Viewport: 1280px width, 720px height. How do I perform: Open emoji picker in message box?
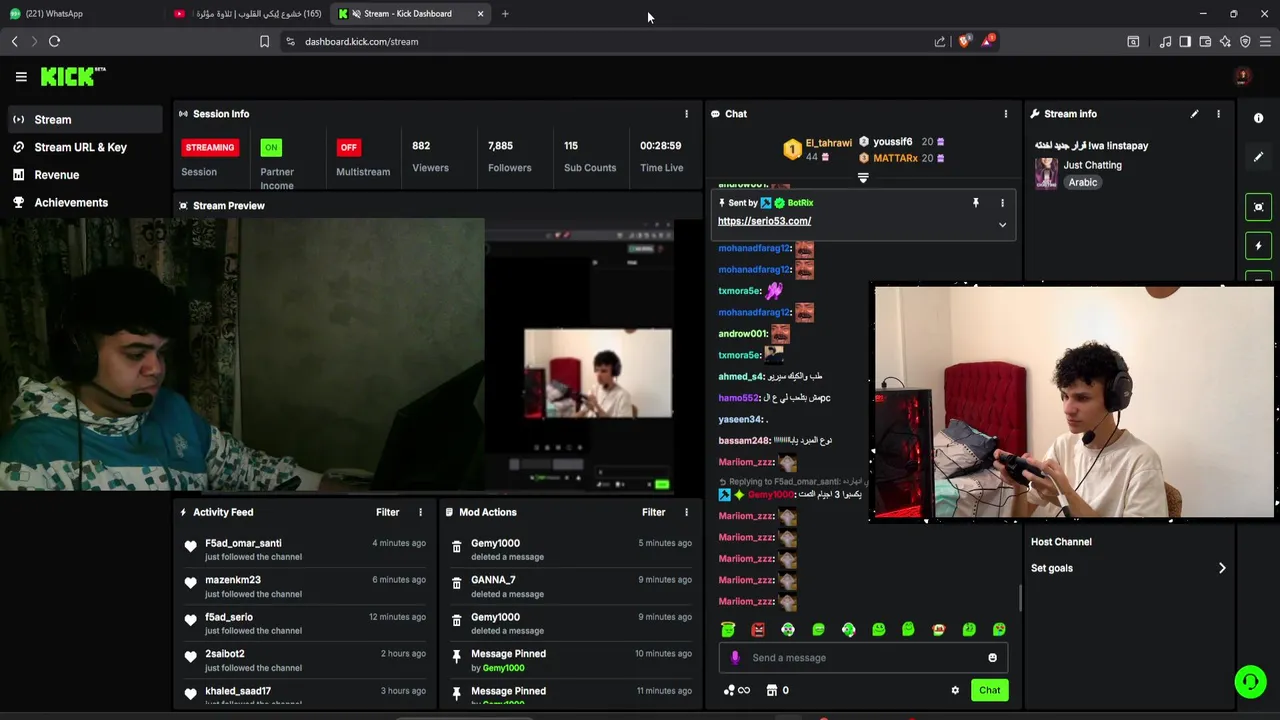tap(992, 658)
